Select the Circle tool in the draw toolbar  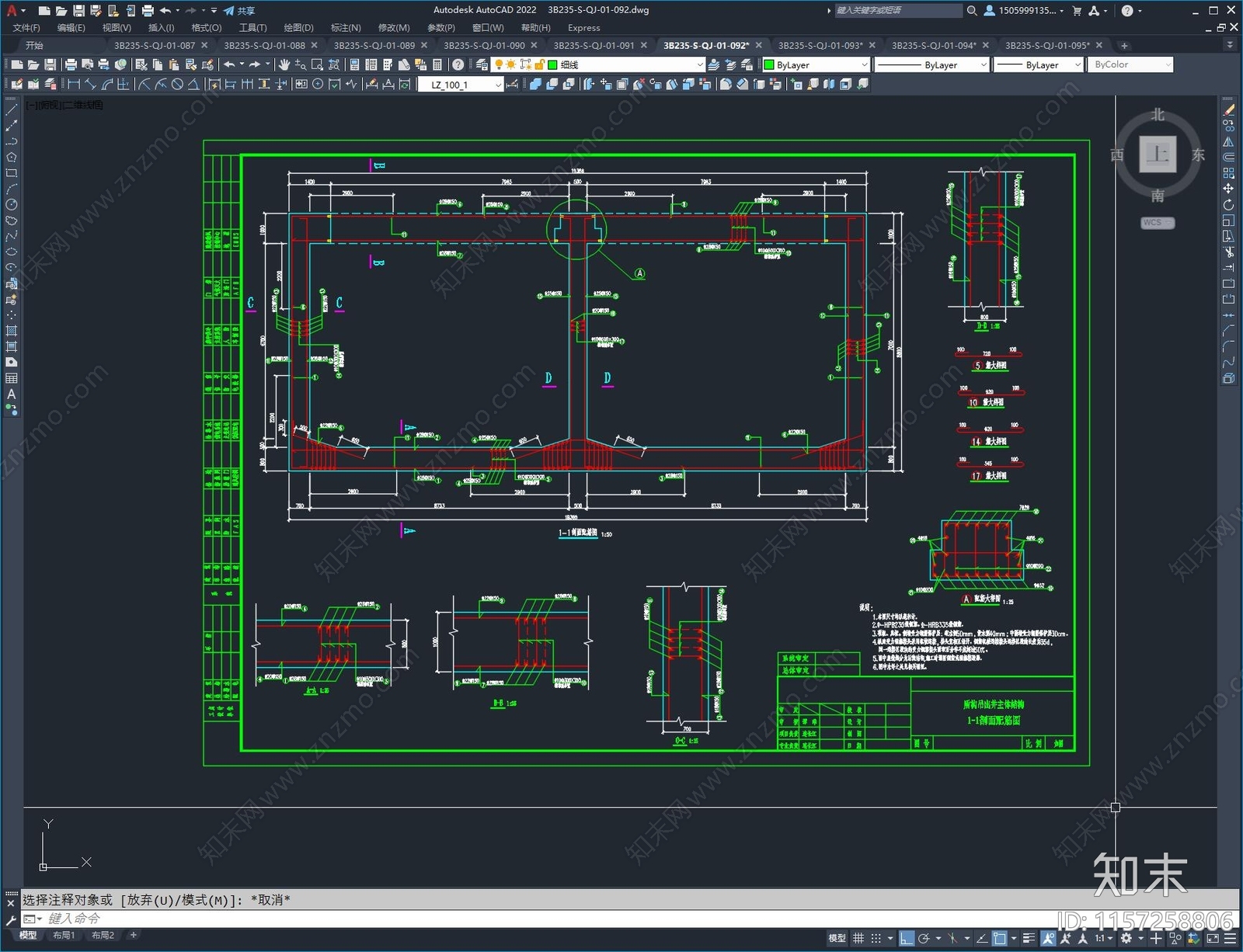[12, 204]
